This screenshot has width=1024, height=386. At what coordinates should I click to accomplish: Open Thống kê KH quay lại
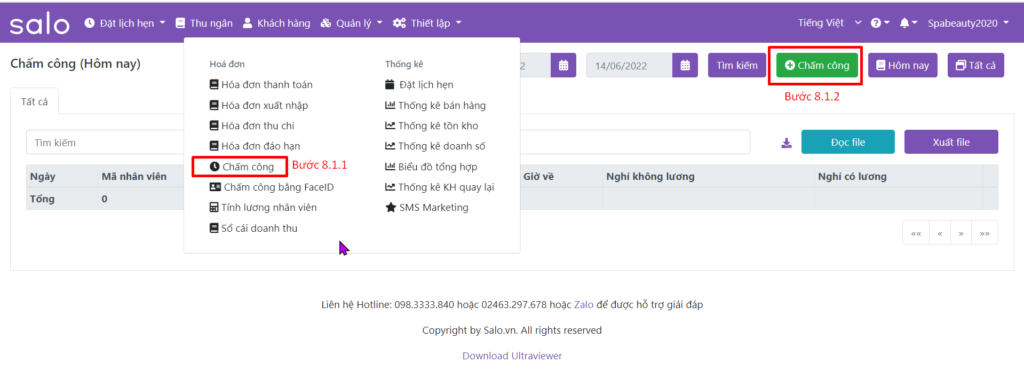tap(440, 187)
